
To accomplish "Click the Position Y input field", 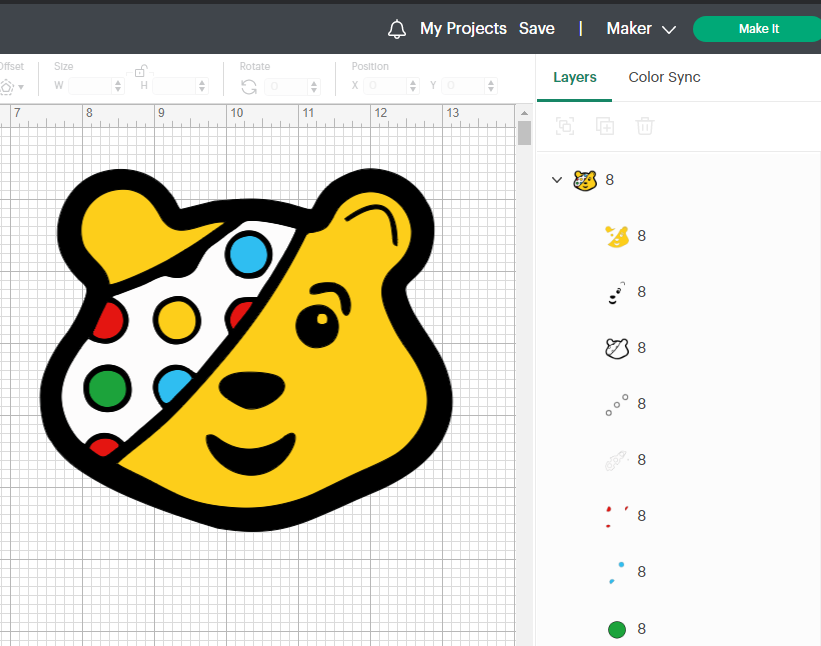I will 463,85.
